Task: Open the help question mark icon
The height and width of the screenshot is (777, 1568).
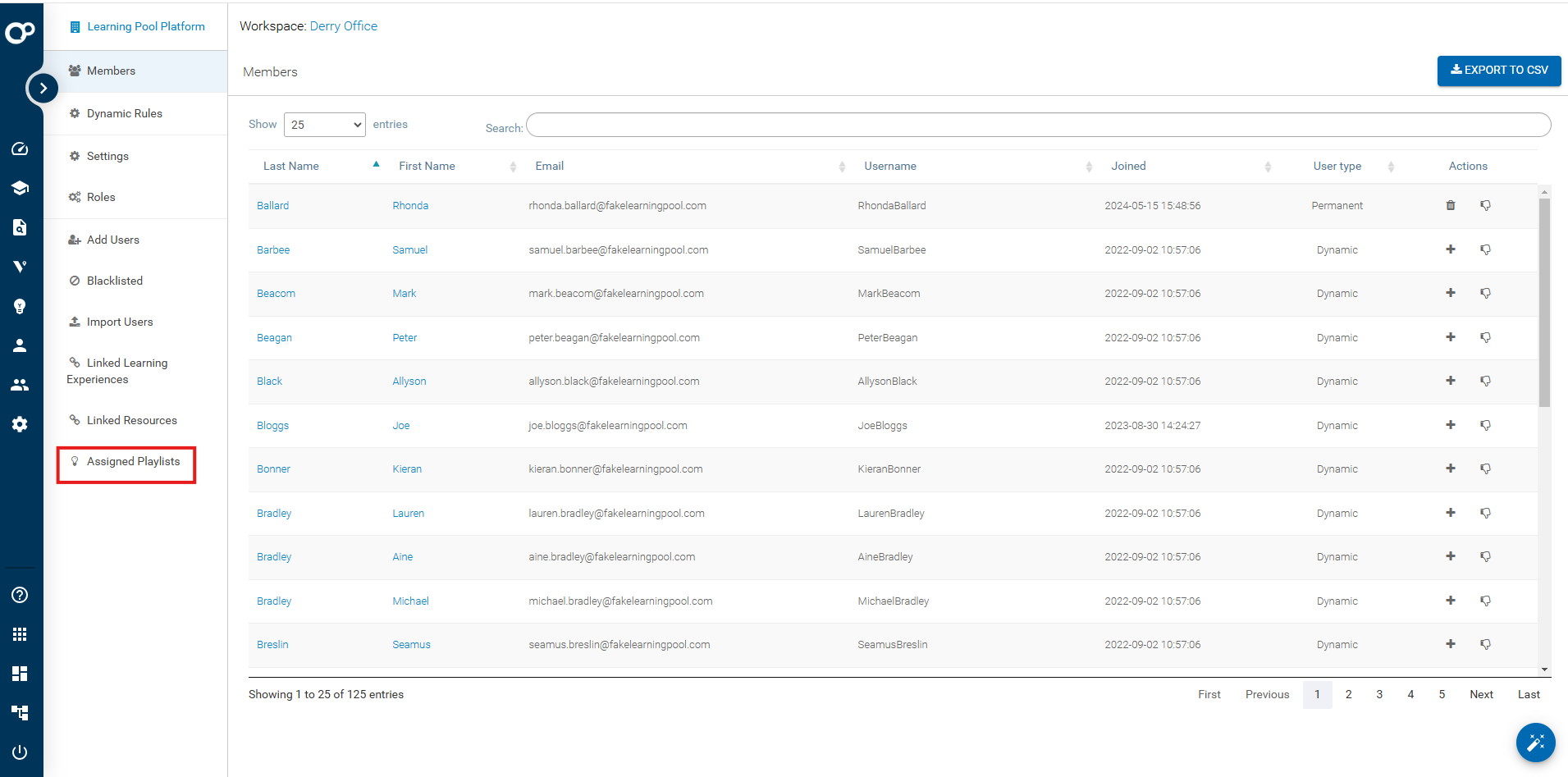Action: click(x=20, y=595)
